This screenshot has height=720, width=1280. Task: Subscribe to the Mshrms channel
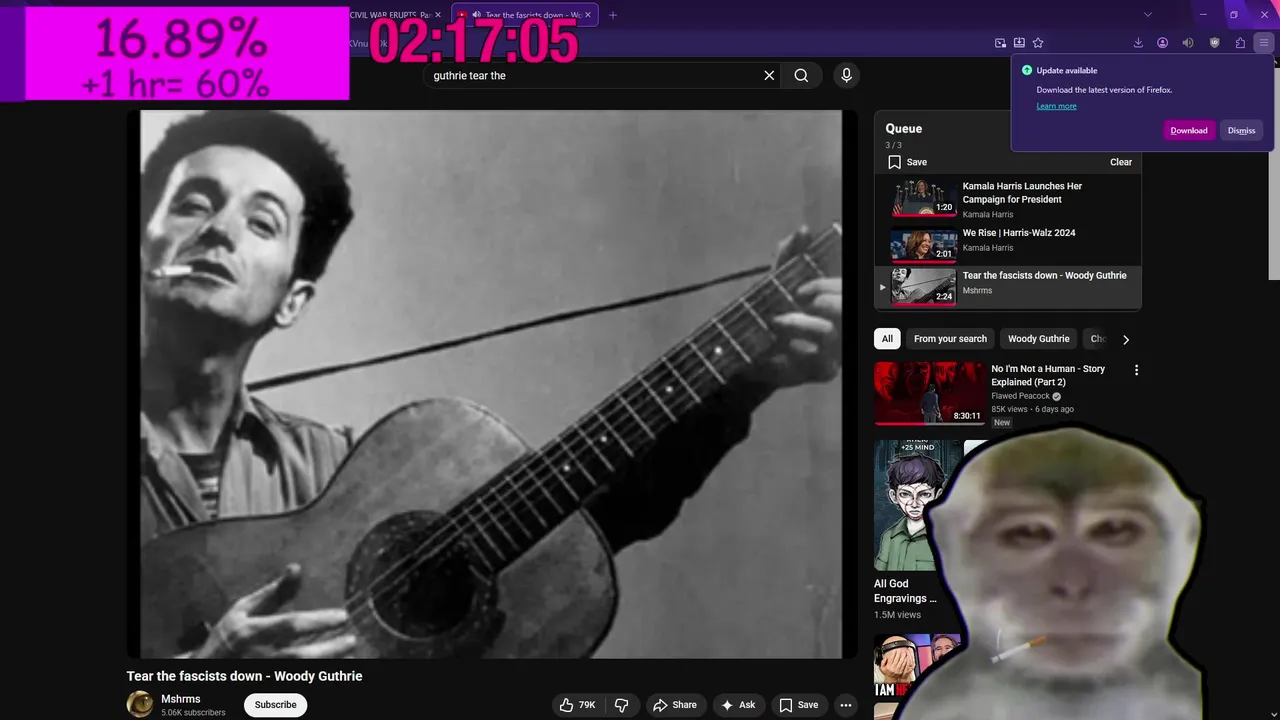pos(275,705)
